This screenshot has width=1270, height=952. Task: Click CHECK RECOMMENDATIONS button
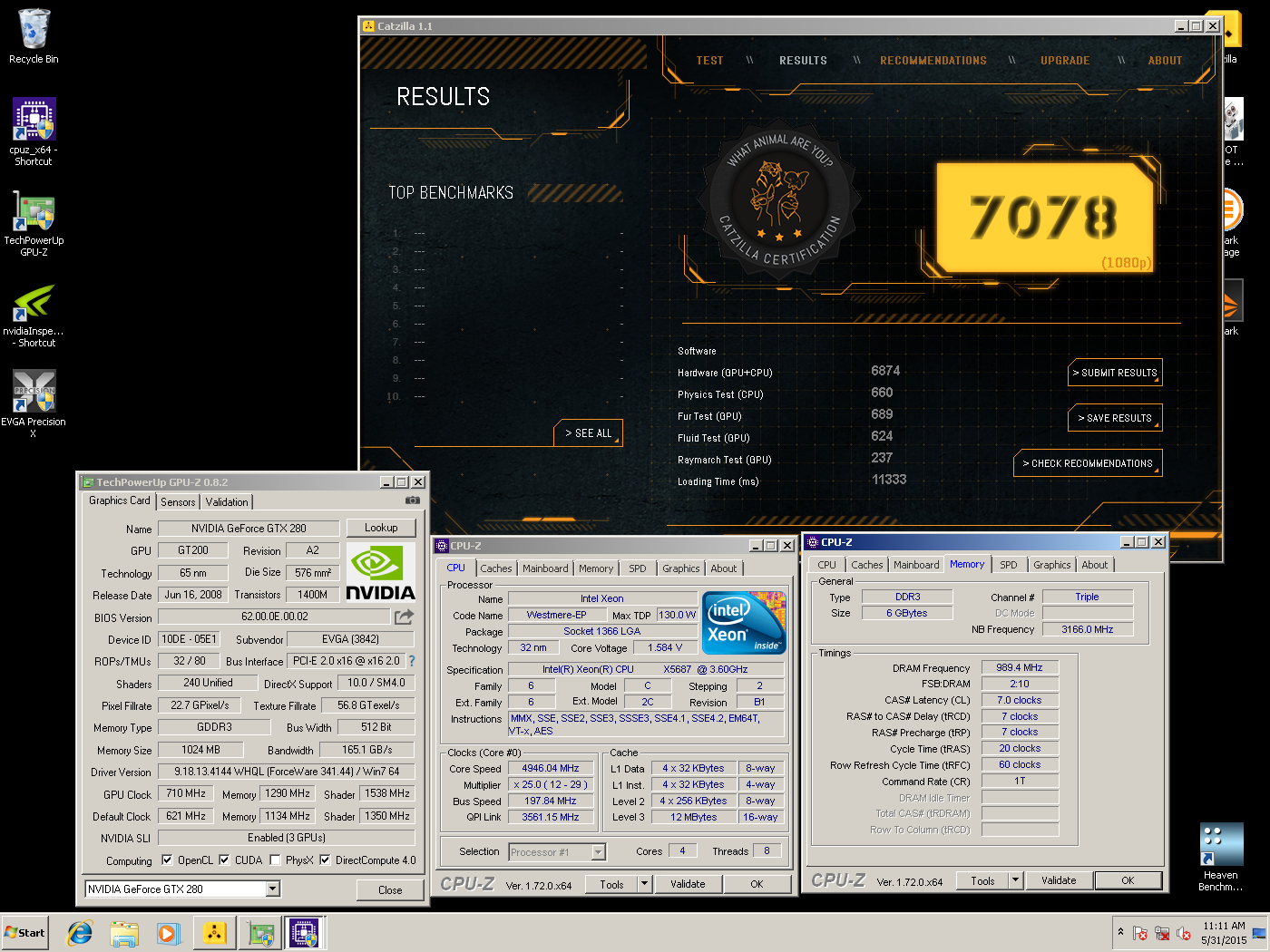1088,463
